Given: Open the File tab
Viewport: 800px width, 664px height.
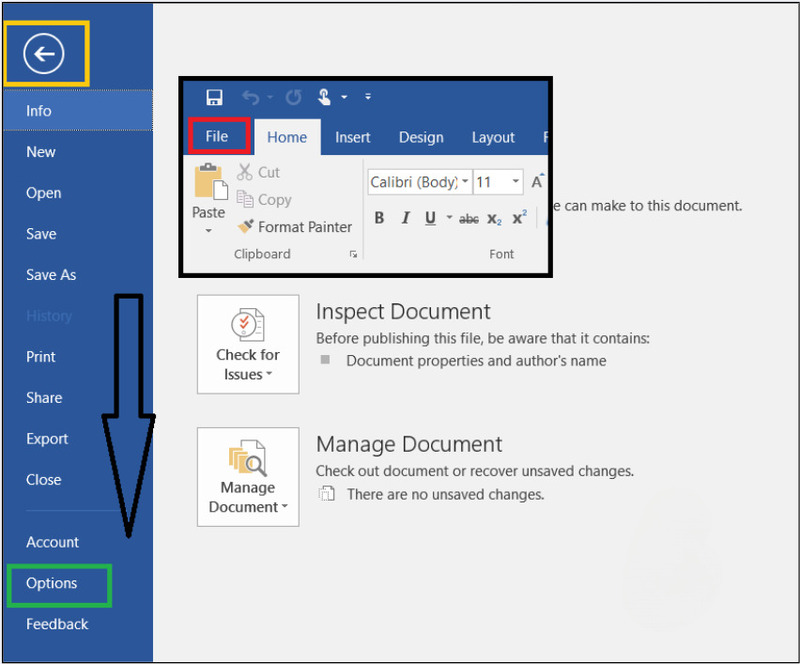Looking at the screenshot, I should (217, 137).
